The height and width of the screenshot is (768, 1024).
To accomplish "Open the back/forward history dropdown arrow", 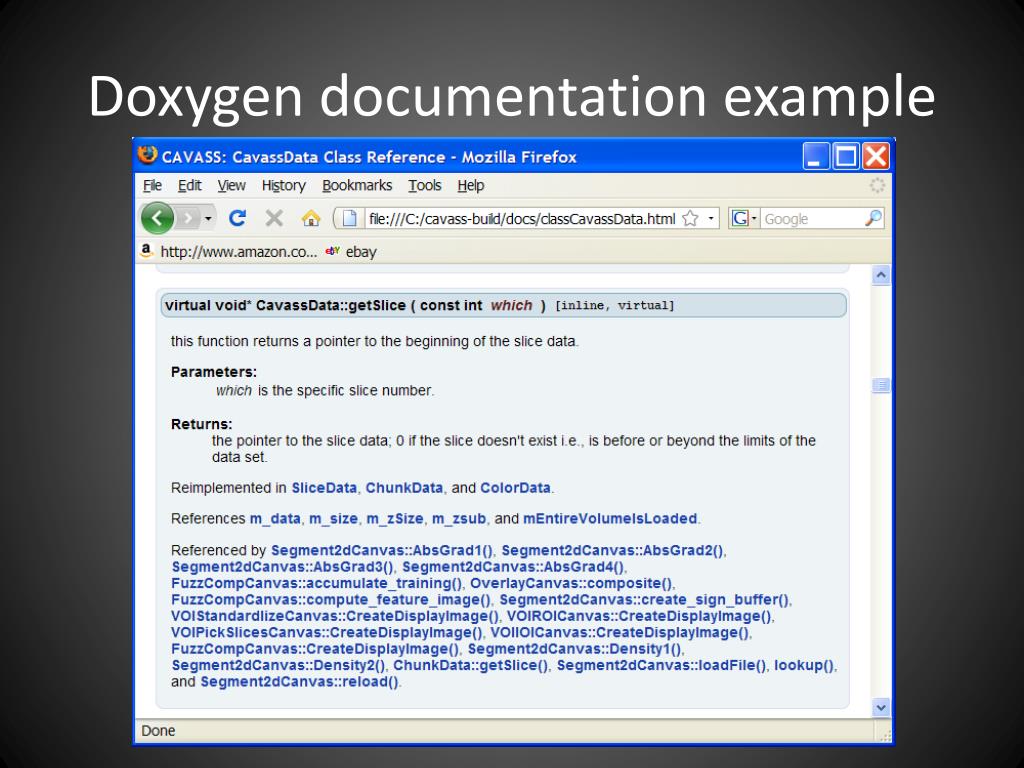I will pos(208,218).
